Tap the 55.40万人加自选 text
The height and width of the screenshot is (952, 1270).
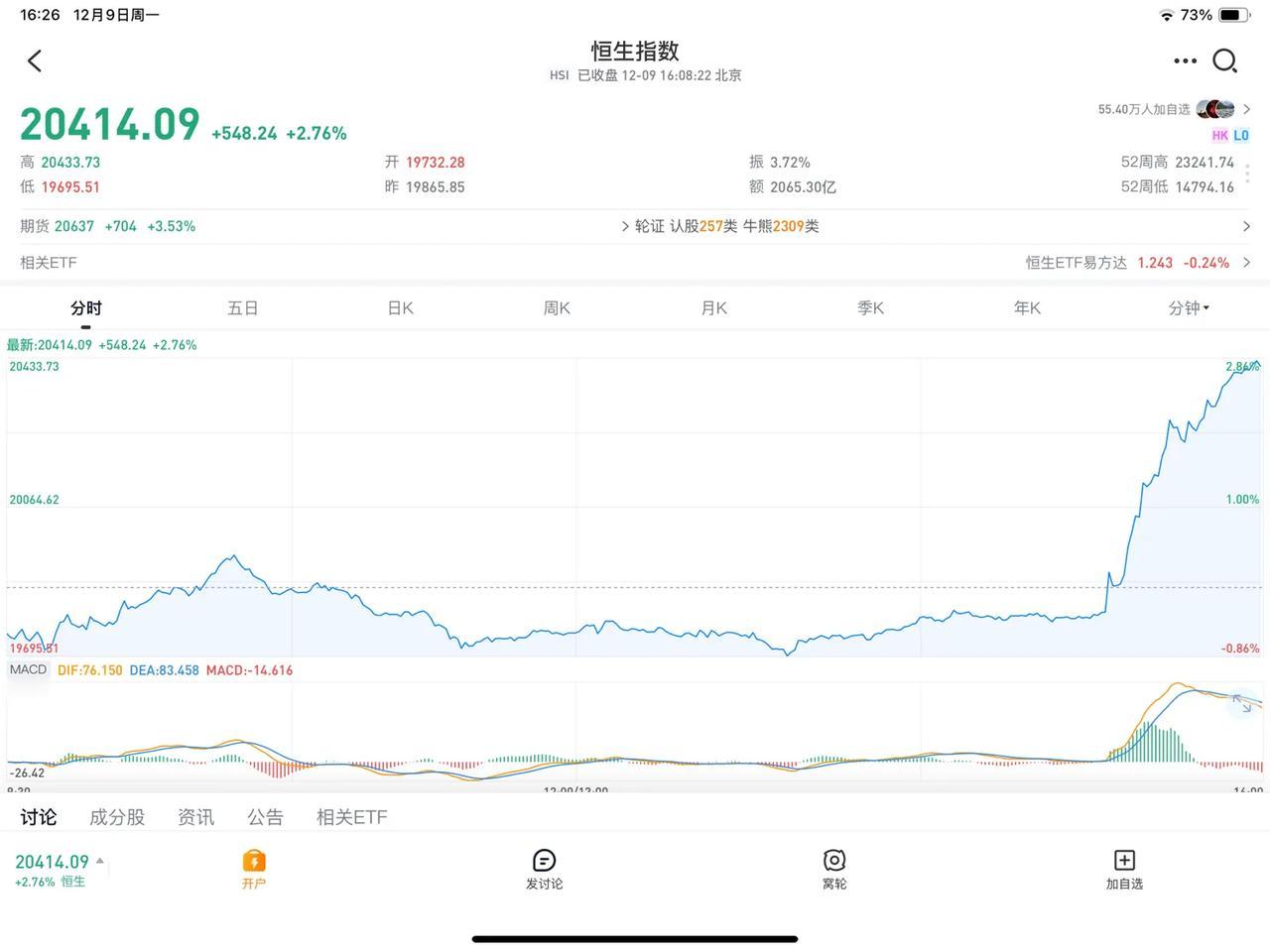[1143, 109]
